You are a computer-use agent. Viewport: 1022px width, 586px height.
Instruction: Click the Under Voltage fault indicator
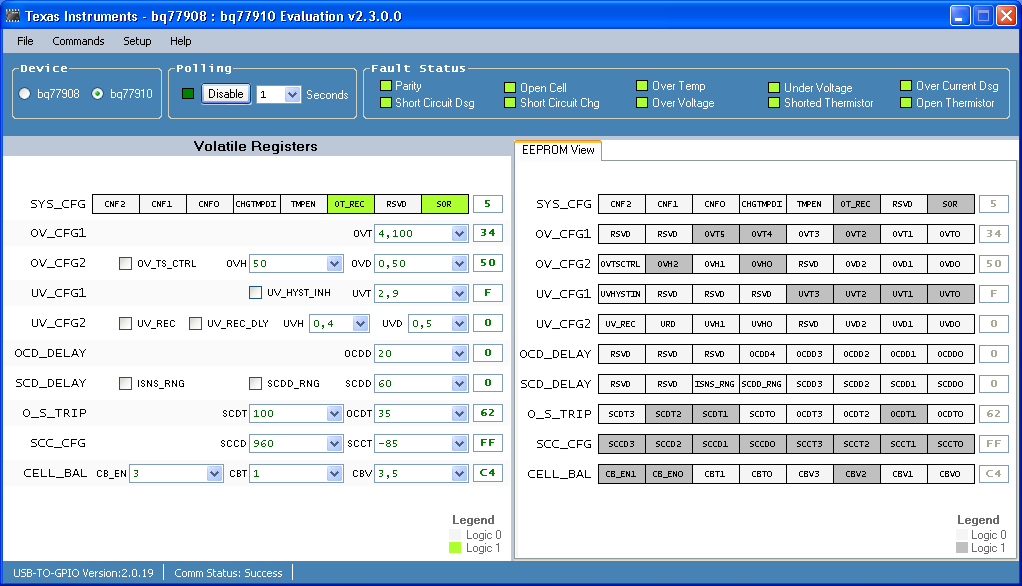(x=774, y=87)
